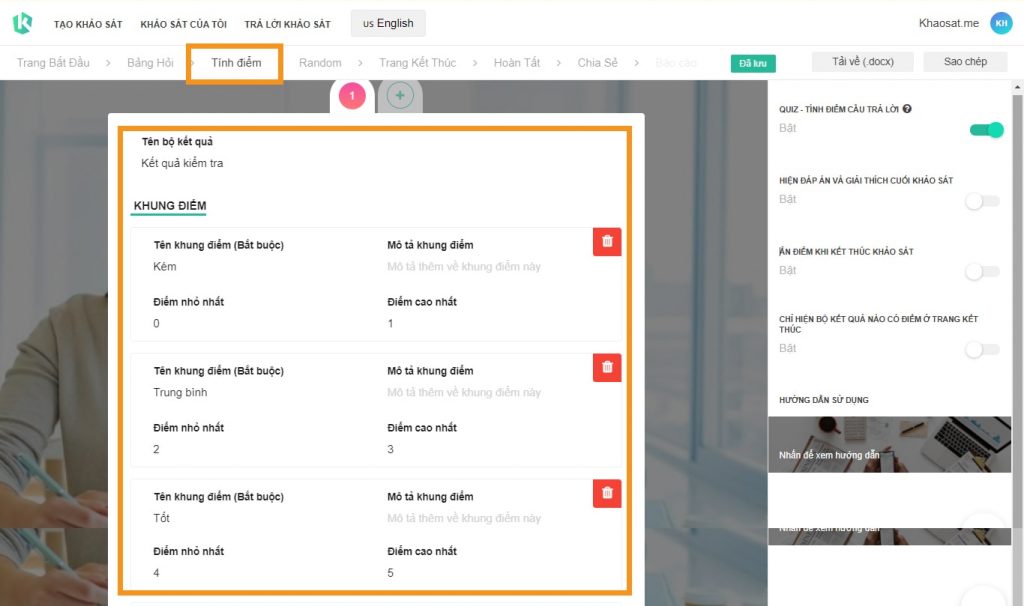Turn off quiz answer scoring toggle
The height and width of the screenshot is (606, 1024).
(x=986, y=130)
